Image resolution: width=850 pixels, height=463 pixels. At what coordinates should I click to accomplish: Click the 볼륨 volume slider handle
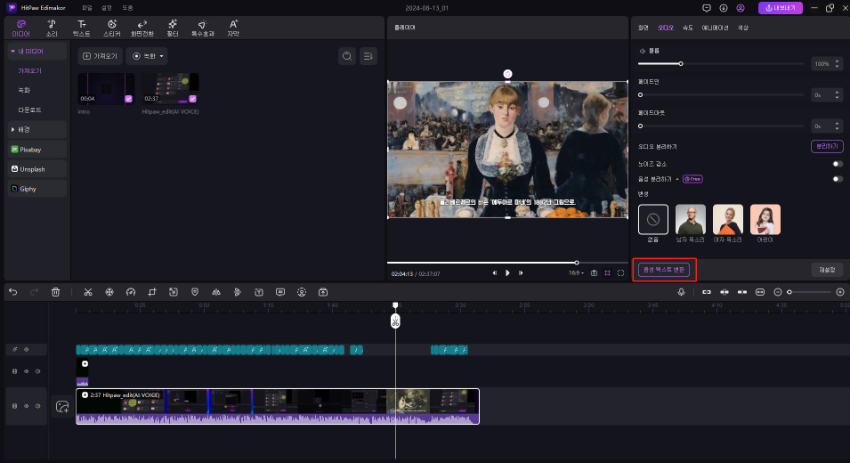point(681,64)
